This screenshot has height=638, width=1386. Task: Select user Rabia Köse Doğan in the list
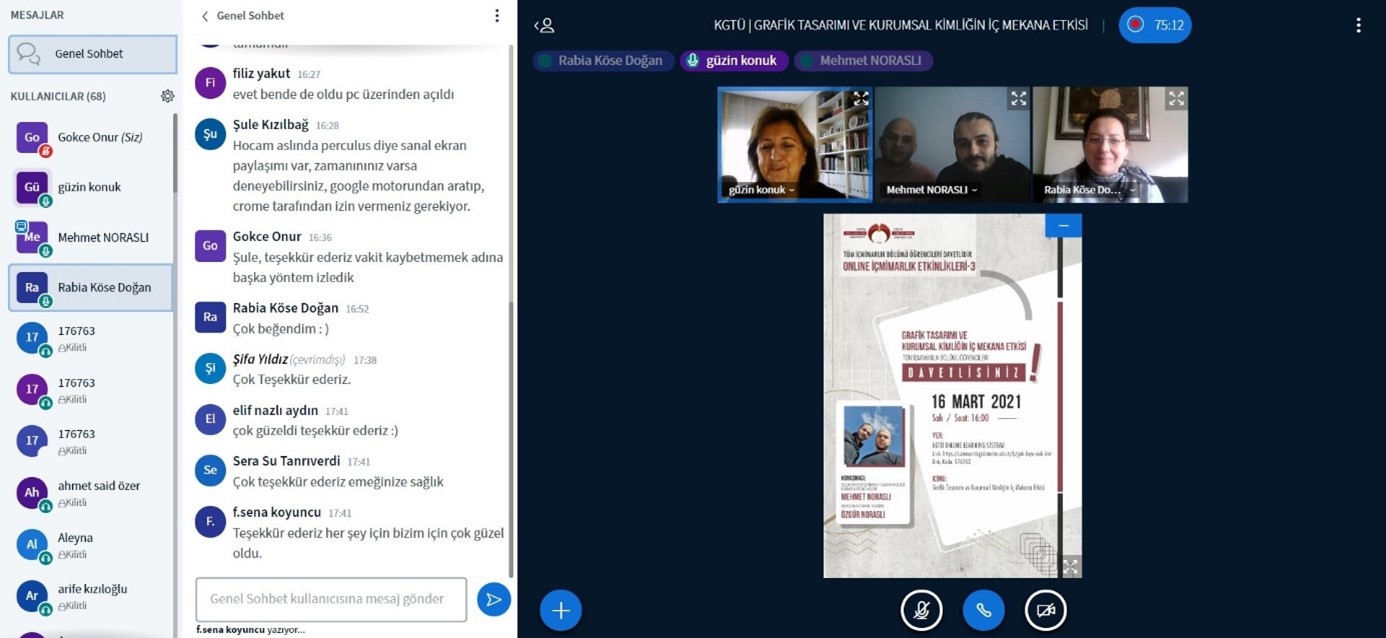[90, 287]
